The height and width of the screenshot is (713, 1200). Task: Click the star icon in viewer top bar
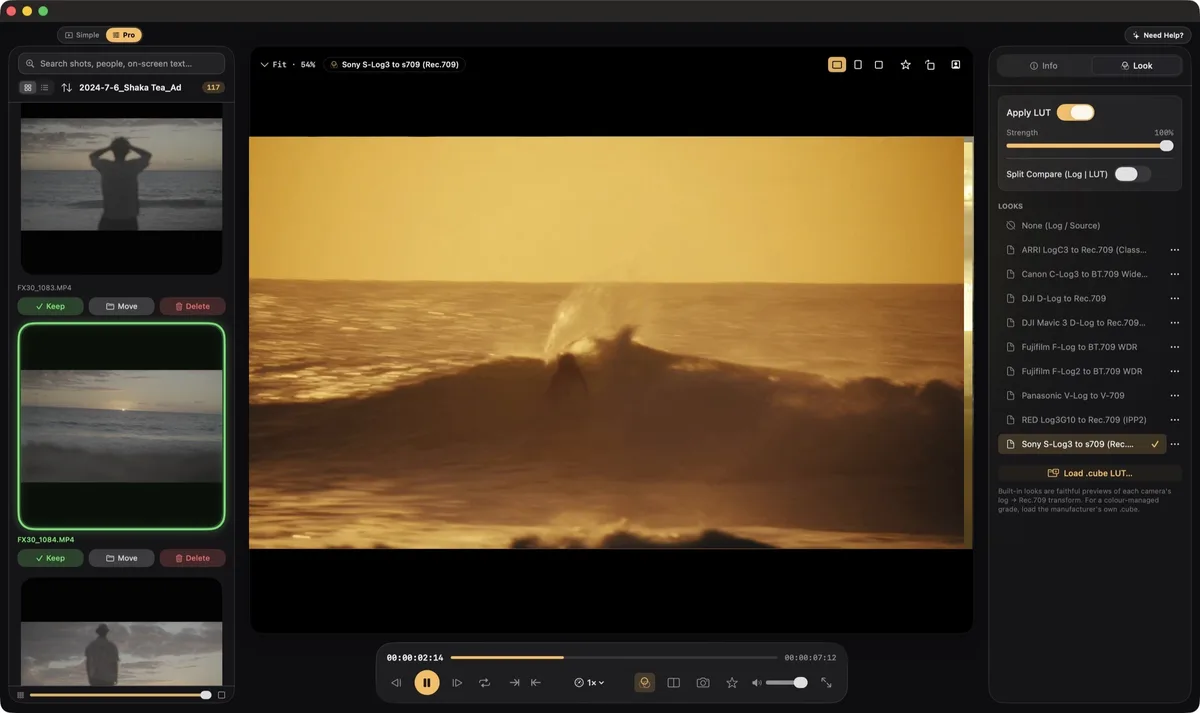pyautogui.click(x=906, y=65)
